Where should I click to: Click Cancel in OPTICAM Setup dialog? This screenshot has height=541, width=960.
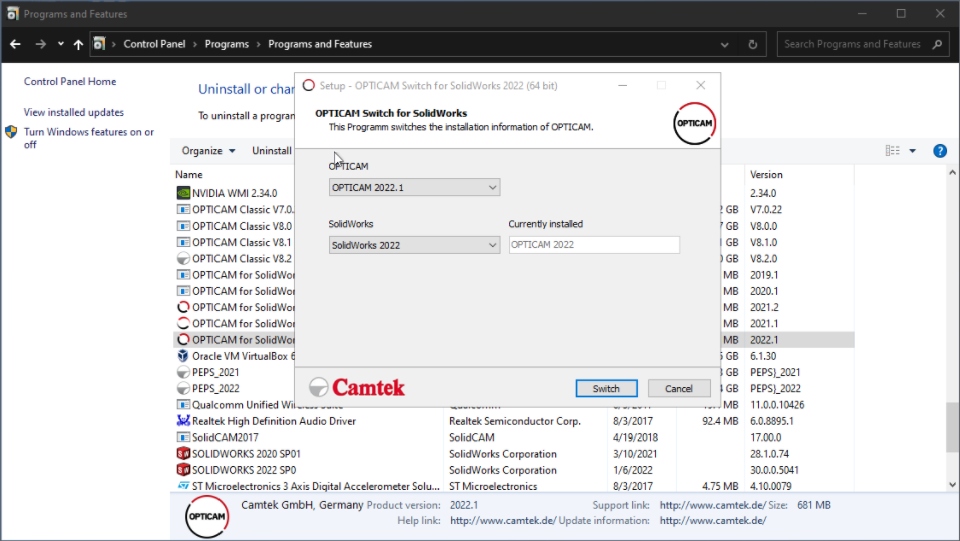[678, 389]
